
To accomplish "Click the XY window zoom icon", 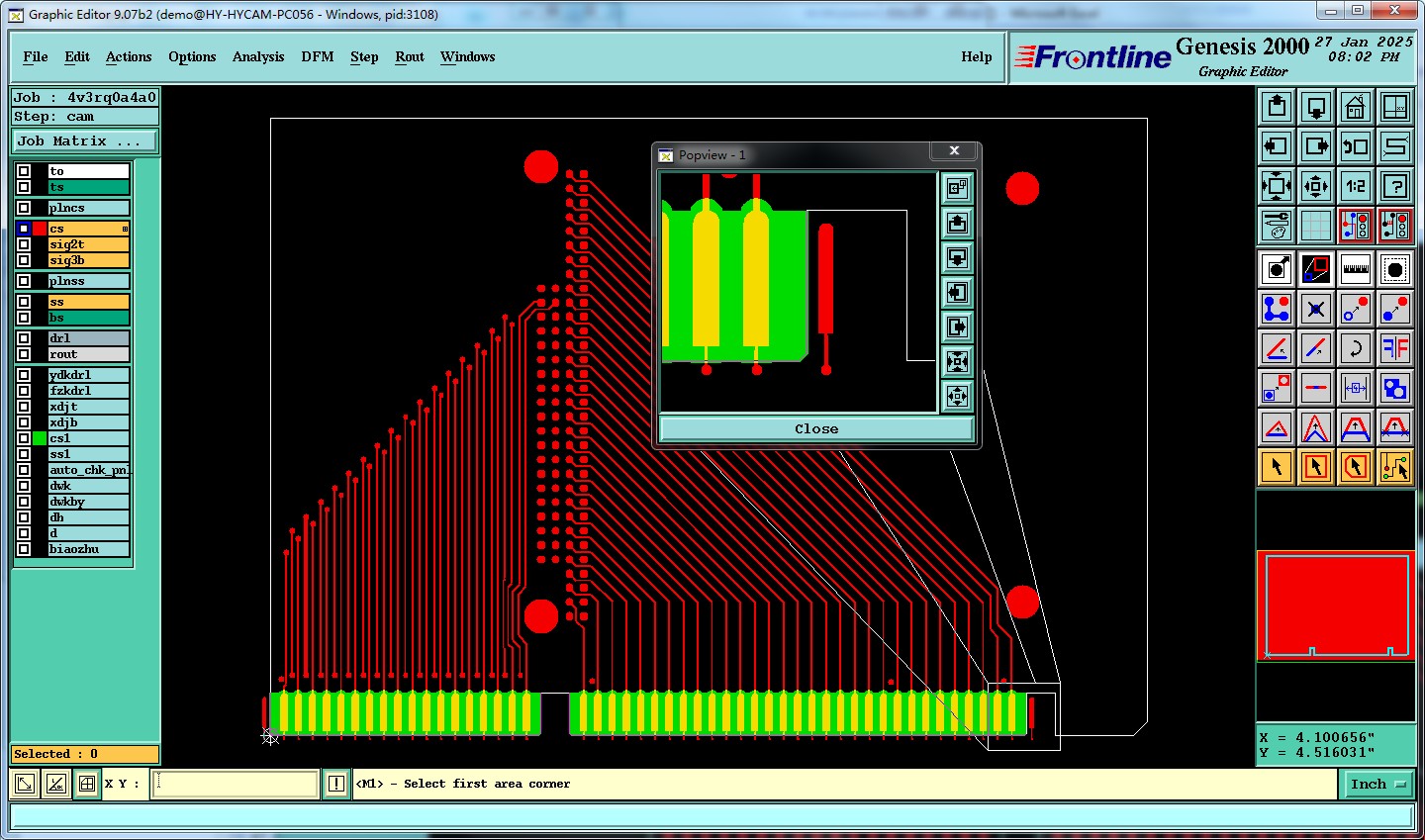I will point(1395,106).
